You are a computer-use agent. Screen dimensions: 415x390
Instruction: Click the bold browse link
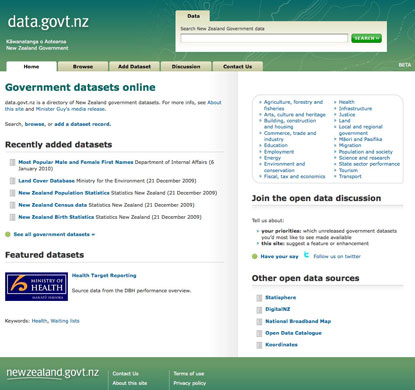click(x=34, y=124)
